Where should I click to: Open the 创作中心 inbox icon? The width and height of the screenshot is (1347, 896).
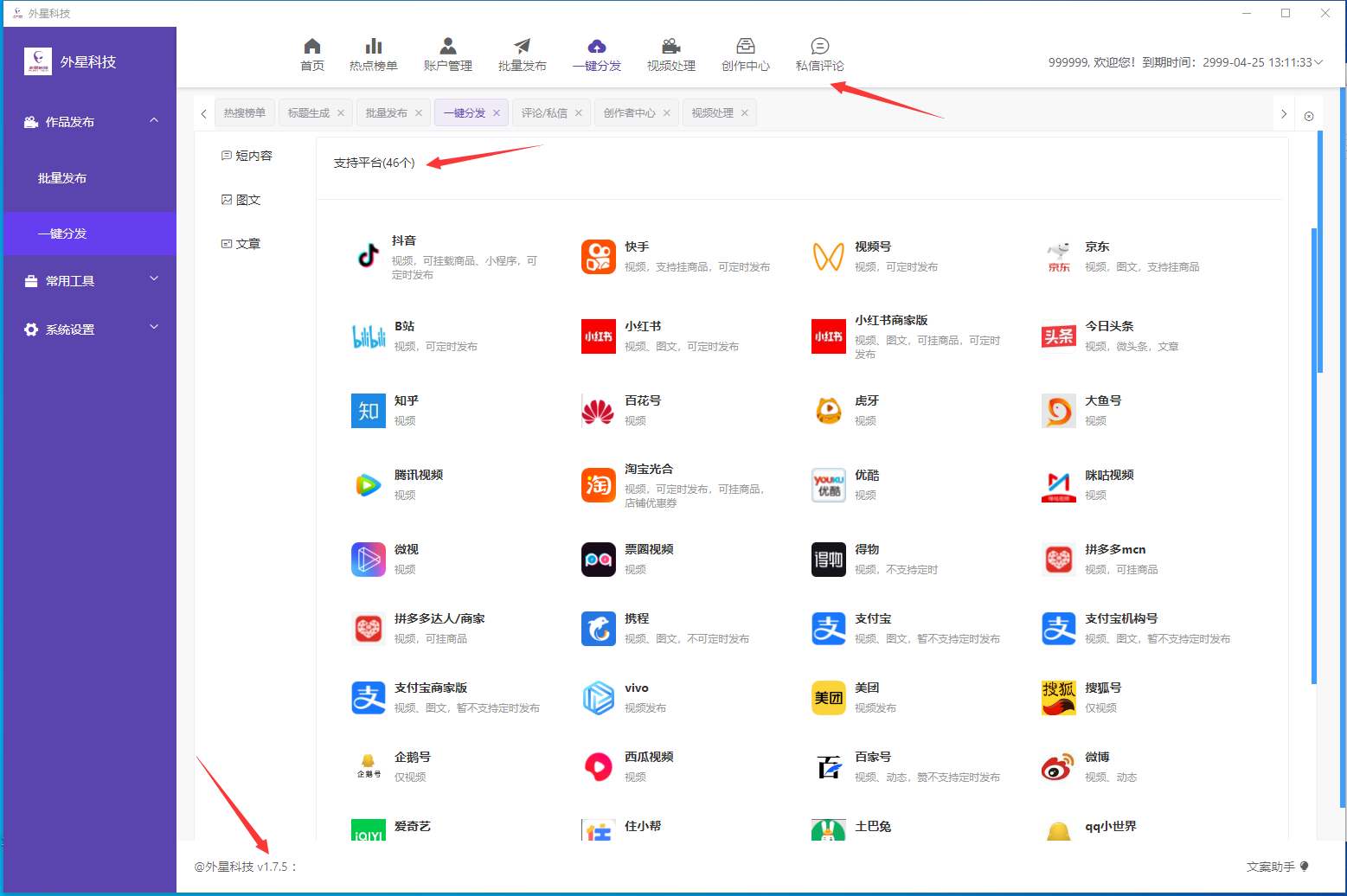point(745,46)
